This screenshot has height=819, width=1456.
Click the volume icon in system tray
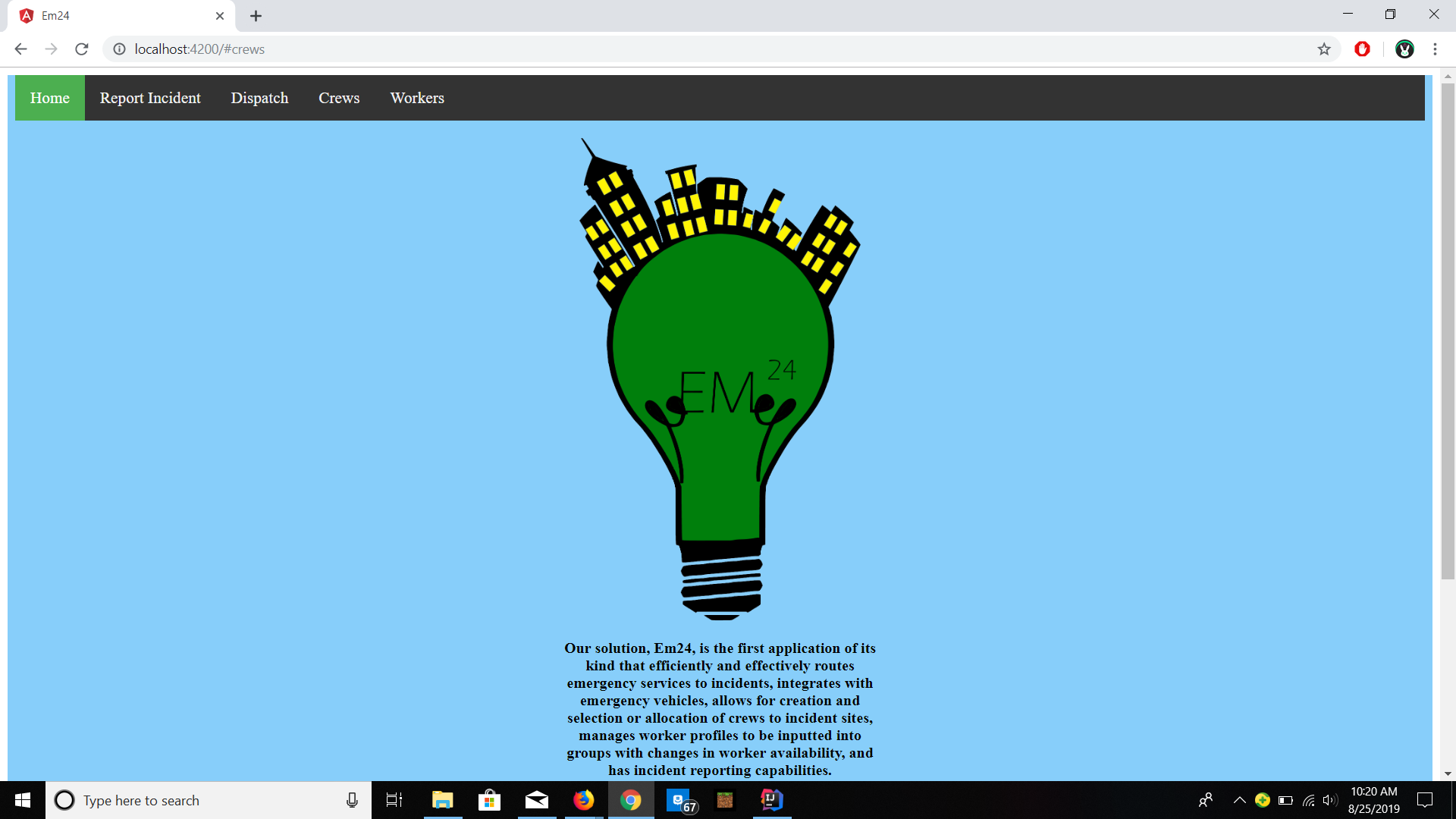[x=1329, y=800]
